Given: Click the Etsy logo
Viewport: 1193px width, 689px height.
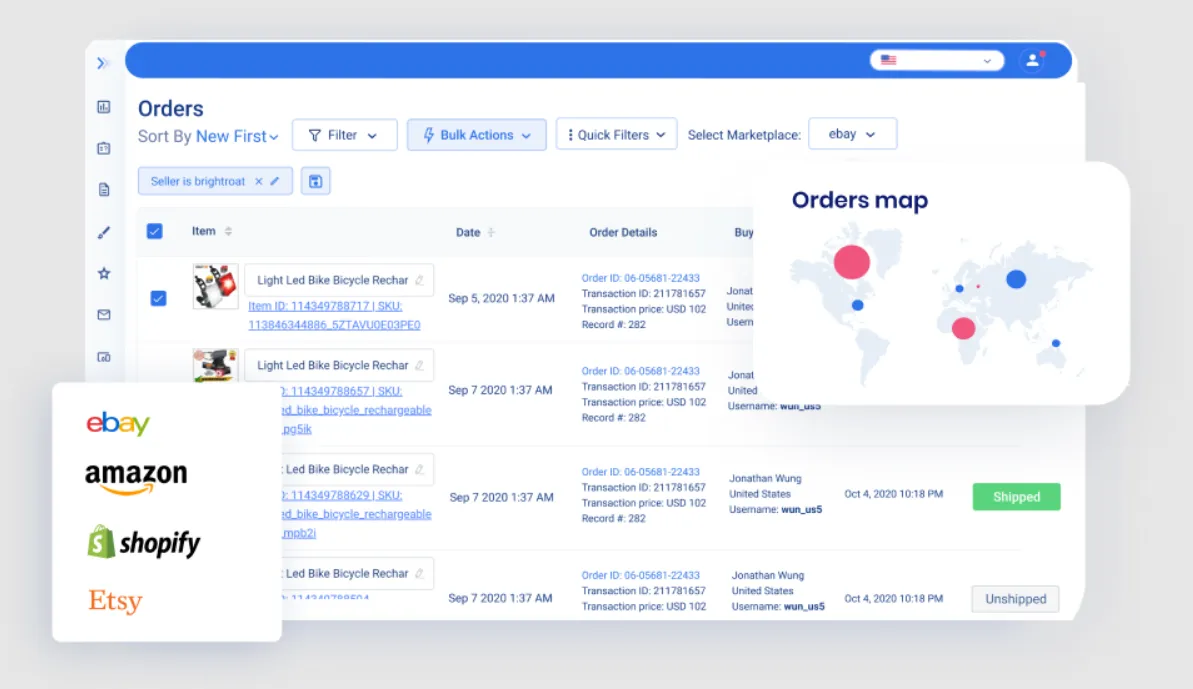Looking at the screenshot, I should click(x=116, y=601).
